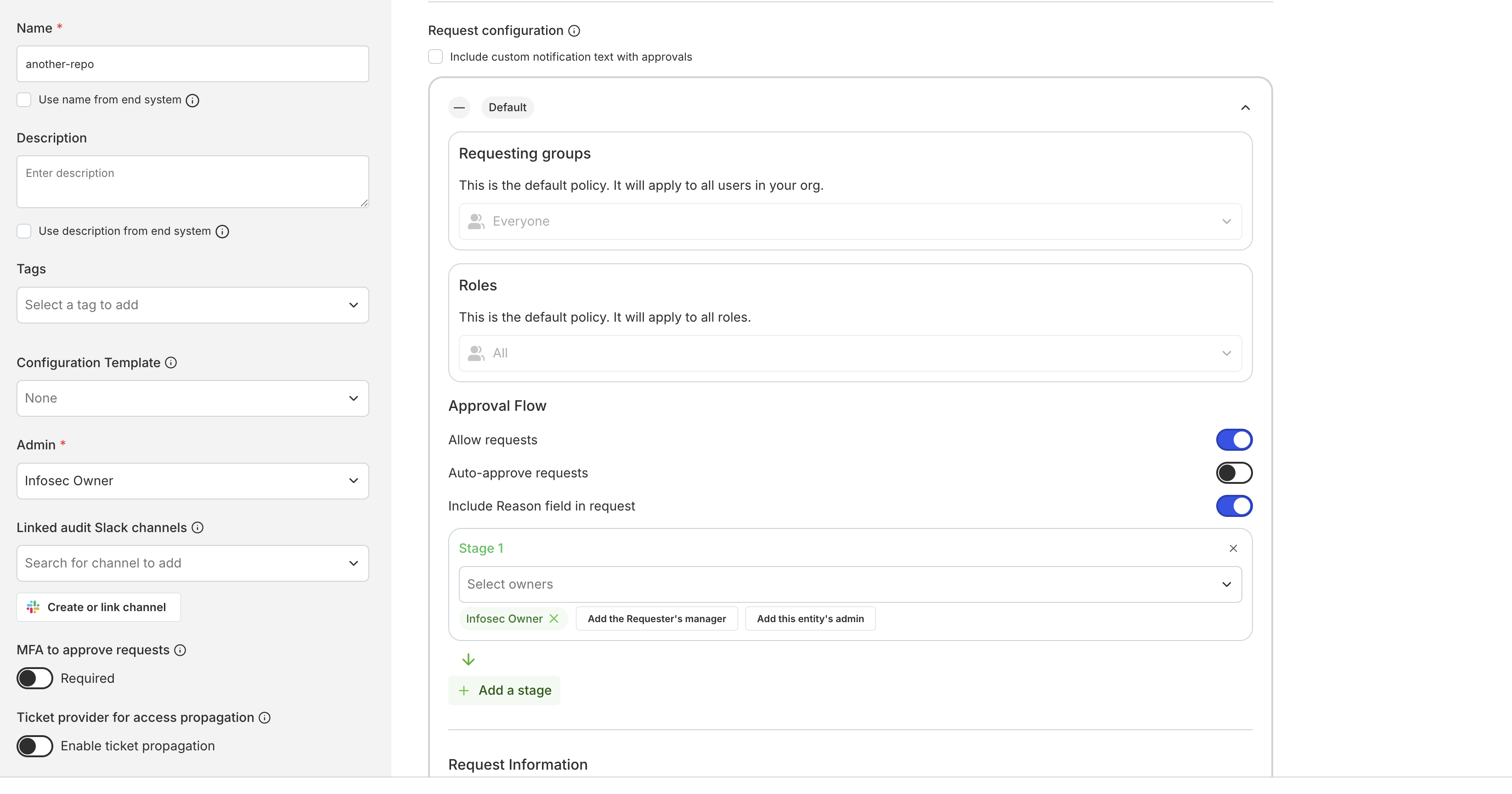The height and width of the screenshot is (794, 1512).
Task: Delete Stage 1 with the X icon
Action: (1233, 548)
